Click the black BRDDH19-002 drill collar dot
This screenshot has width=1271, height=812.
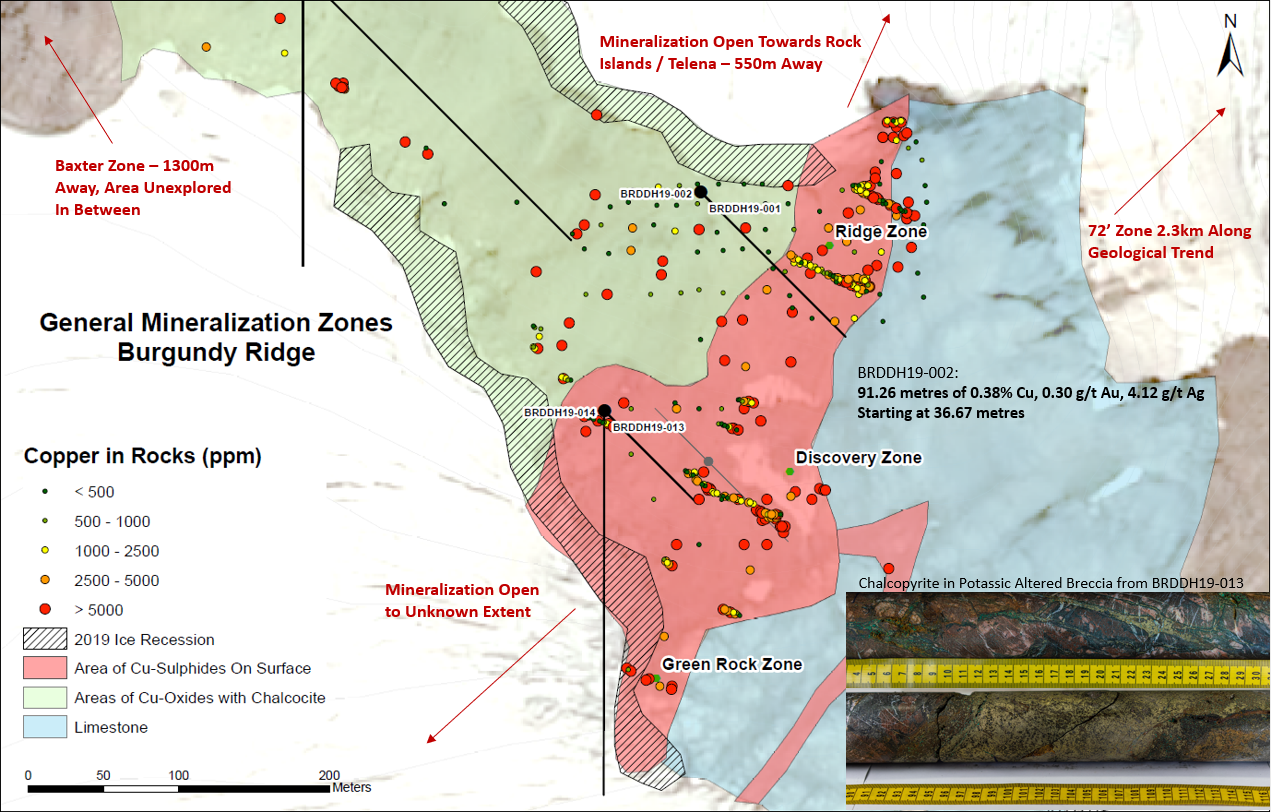point(701,191)
